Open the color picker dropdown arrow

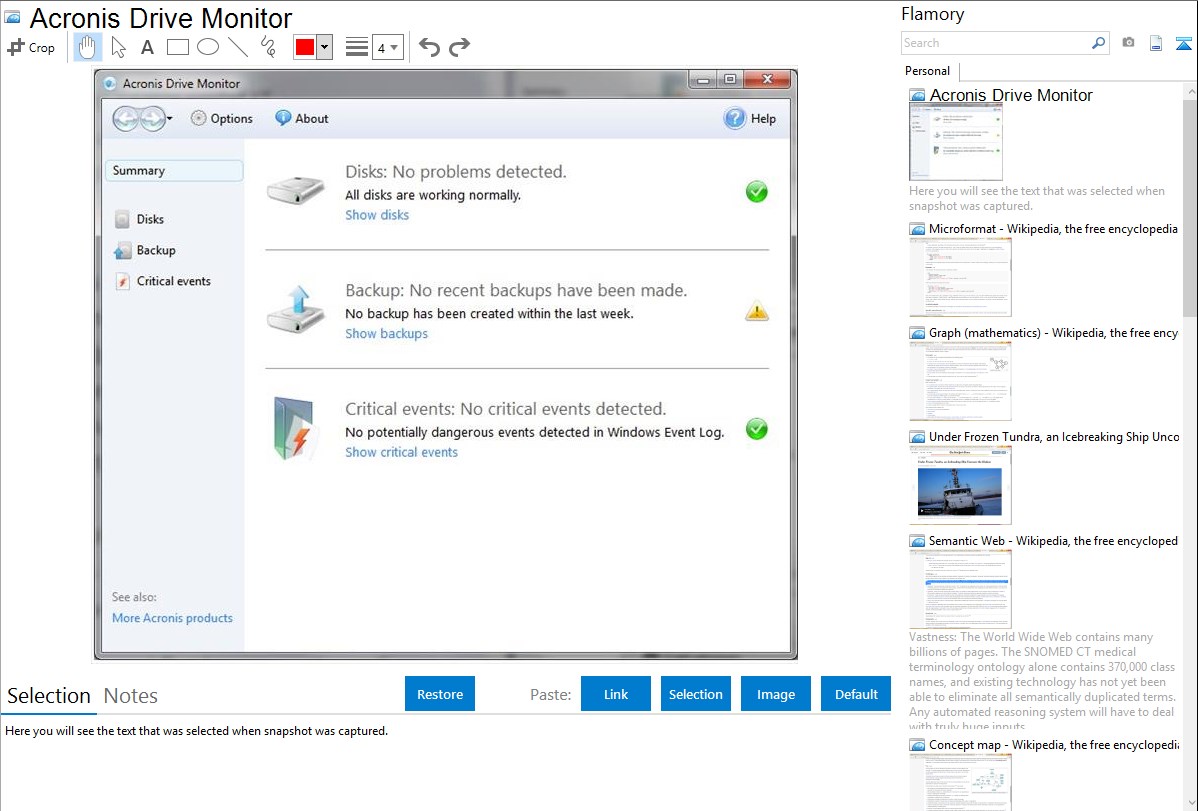(325, 47)
